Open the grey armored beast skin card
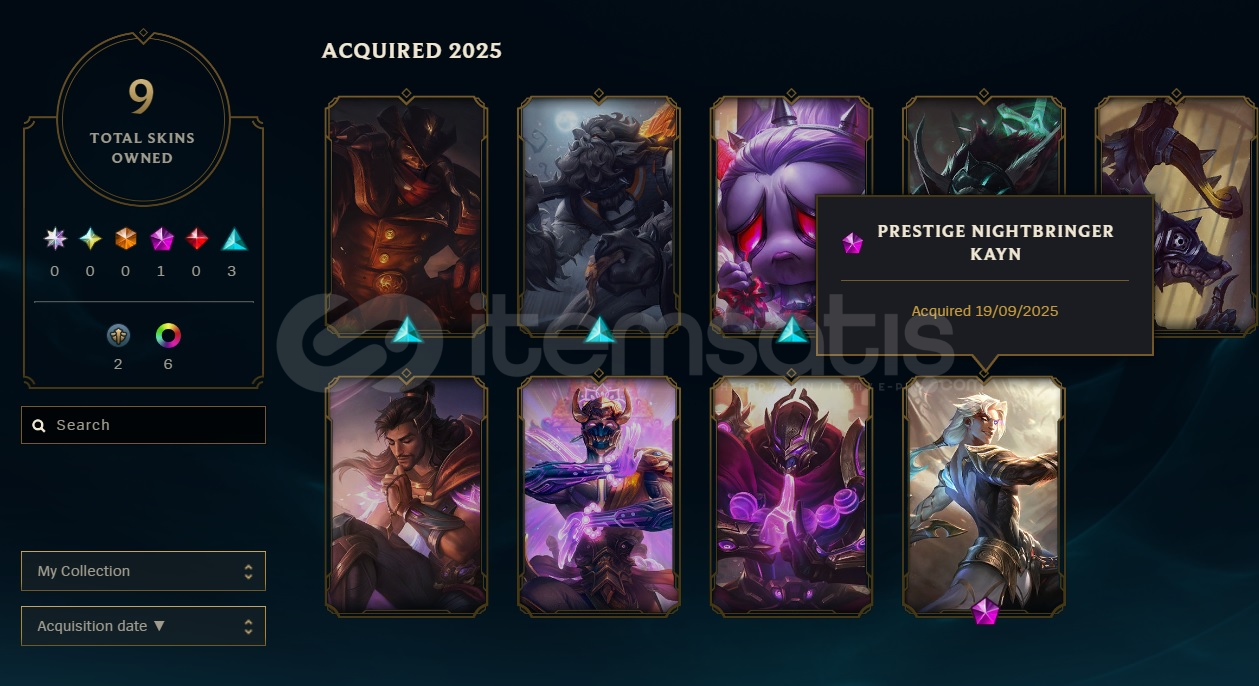 point(598,215)
